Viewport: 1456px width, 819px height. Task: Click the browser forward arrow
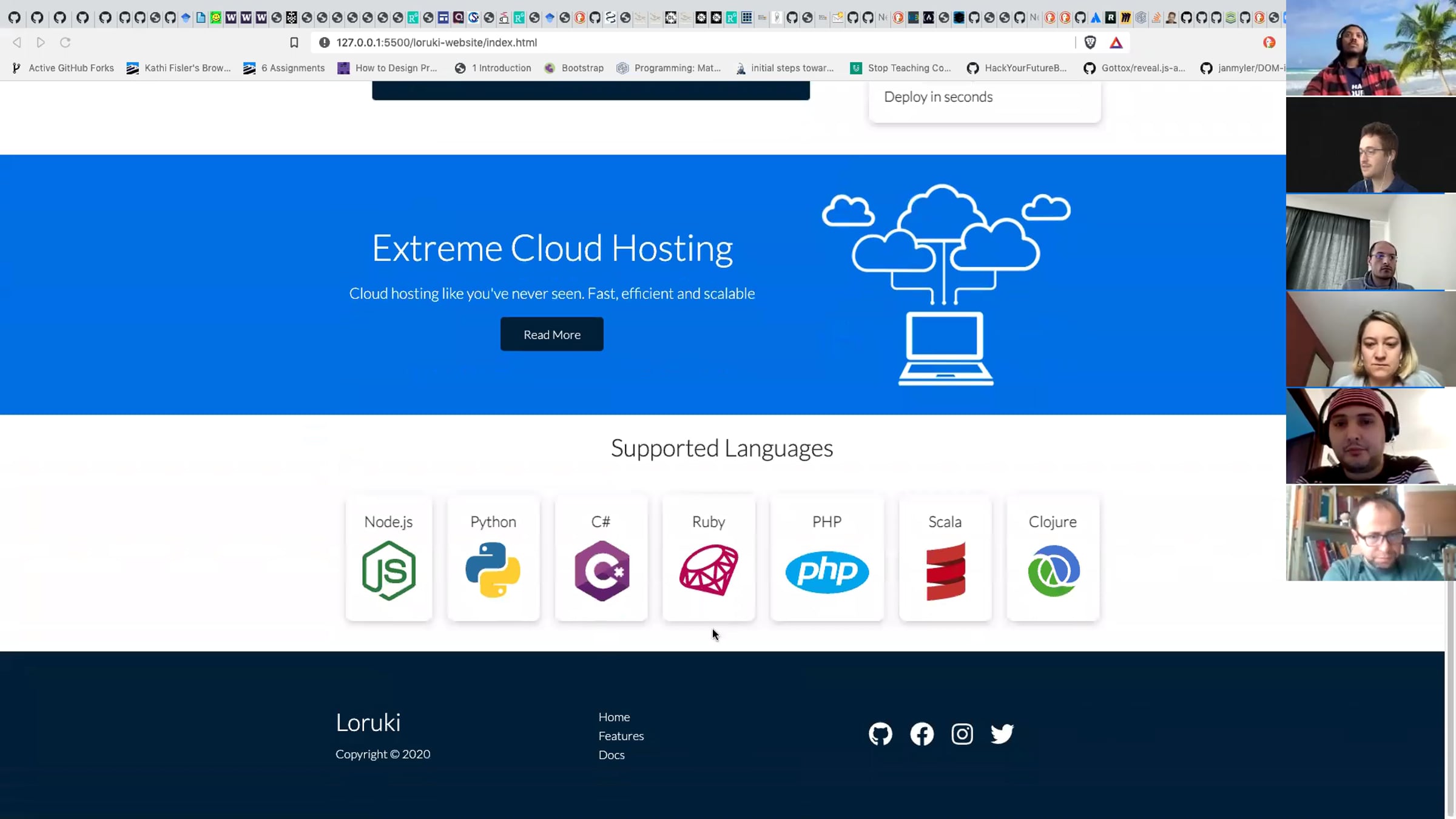[x=41, y=42]
